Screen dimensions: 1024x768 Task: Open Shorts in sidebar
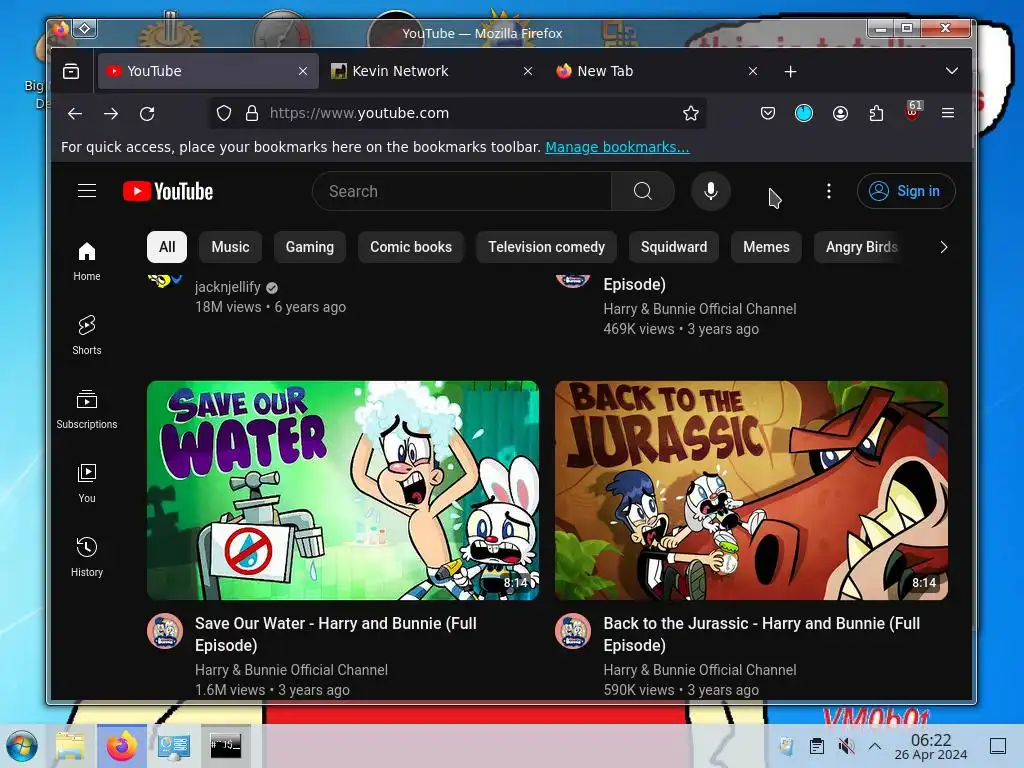(x=87, y=335)
